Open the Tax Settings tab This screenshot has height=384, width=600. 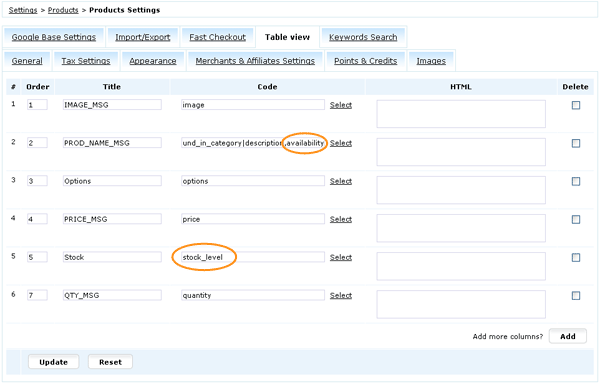[x=86, y=61]
